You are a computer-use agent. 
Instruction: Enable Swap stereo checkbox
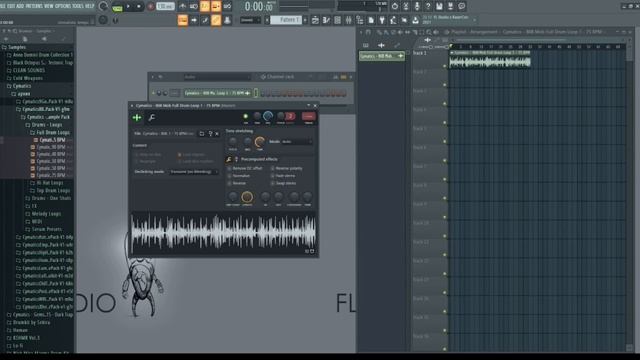point(273,183)
